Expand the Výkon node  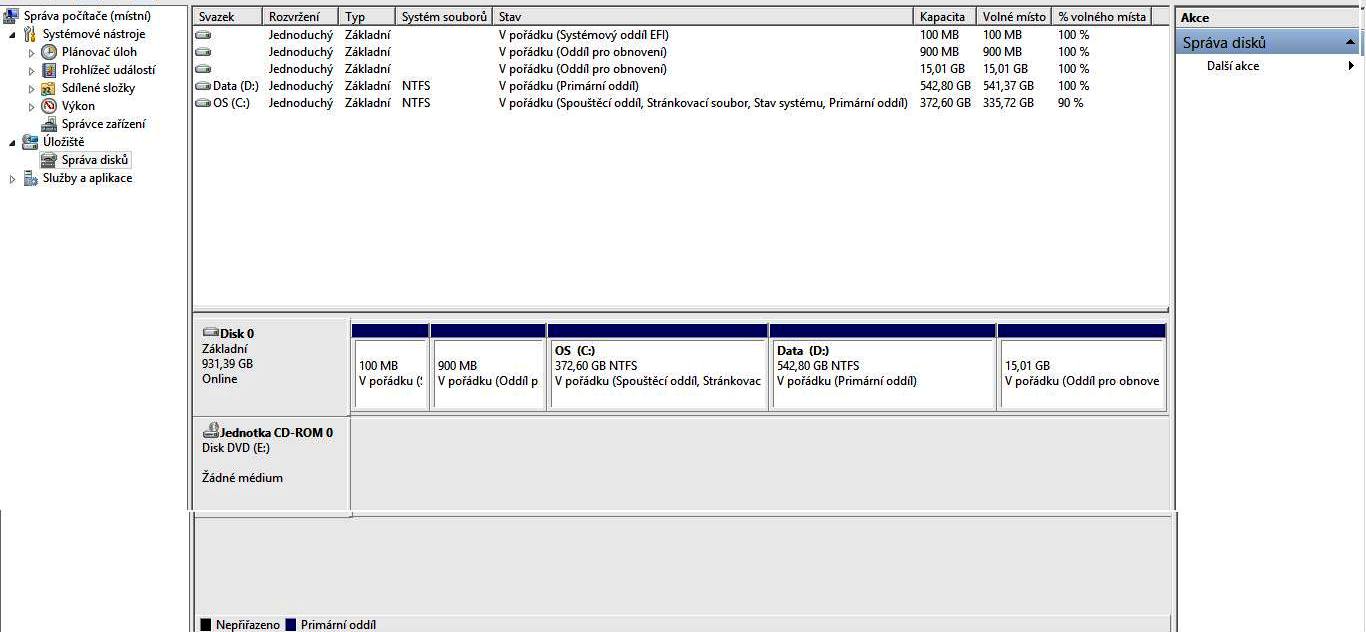point(32,106)
